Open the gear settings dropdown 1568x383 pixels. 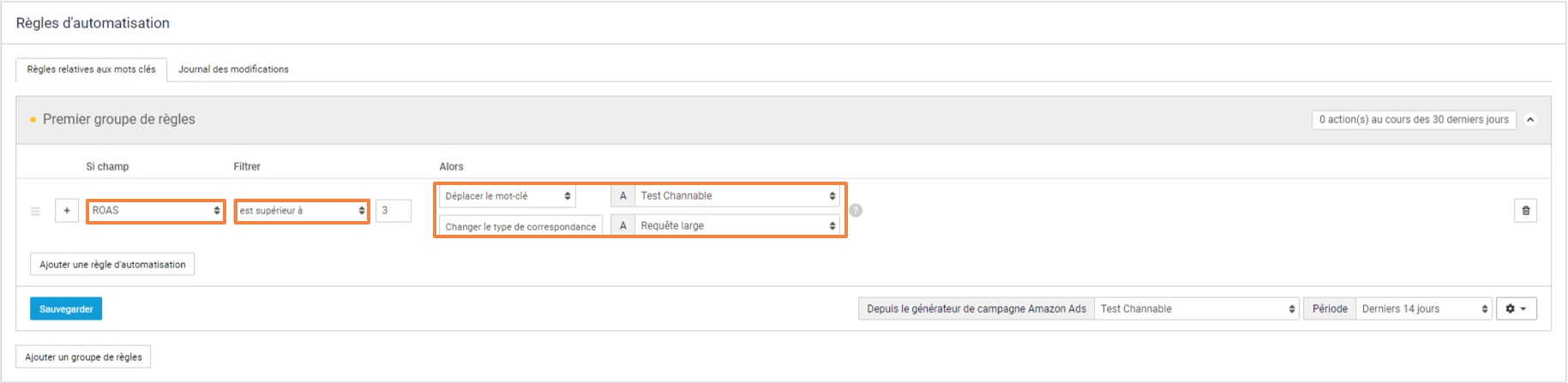[1516, 309]
